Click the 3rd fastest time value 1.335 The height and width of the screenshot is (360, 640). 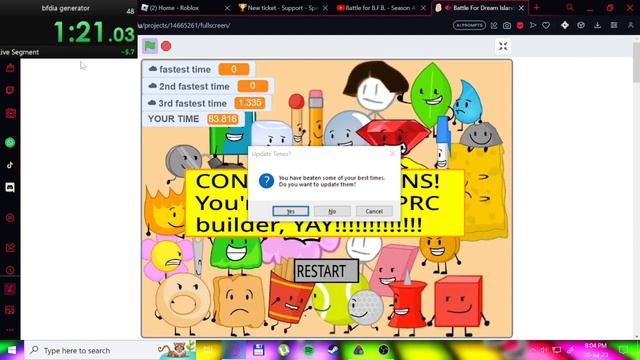pos(249,103)
